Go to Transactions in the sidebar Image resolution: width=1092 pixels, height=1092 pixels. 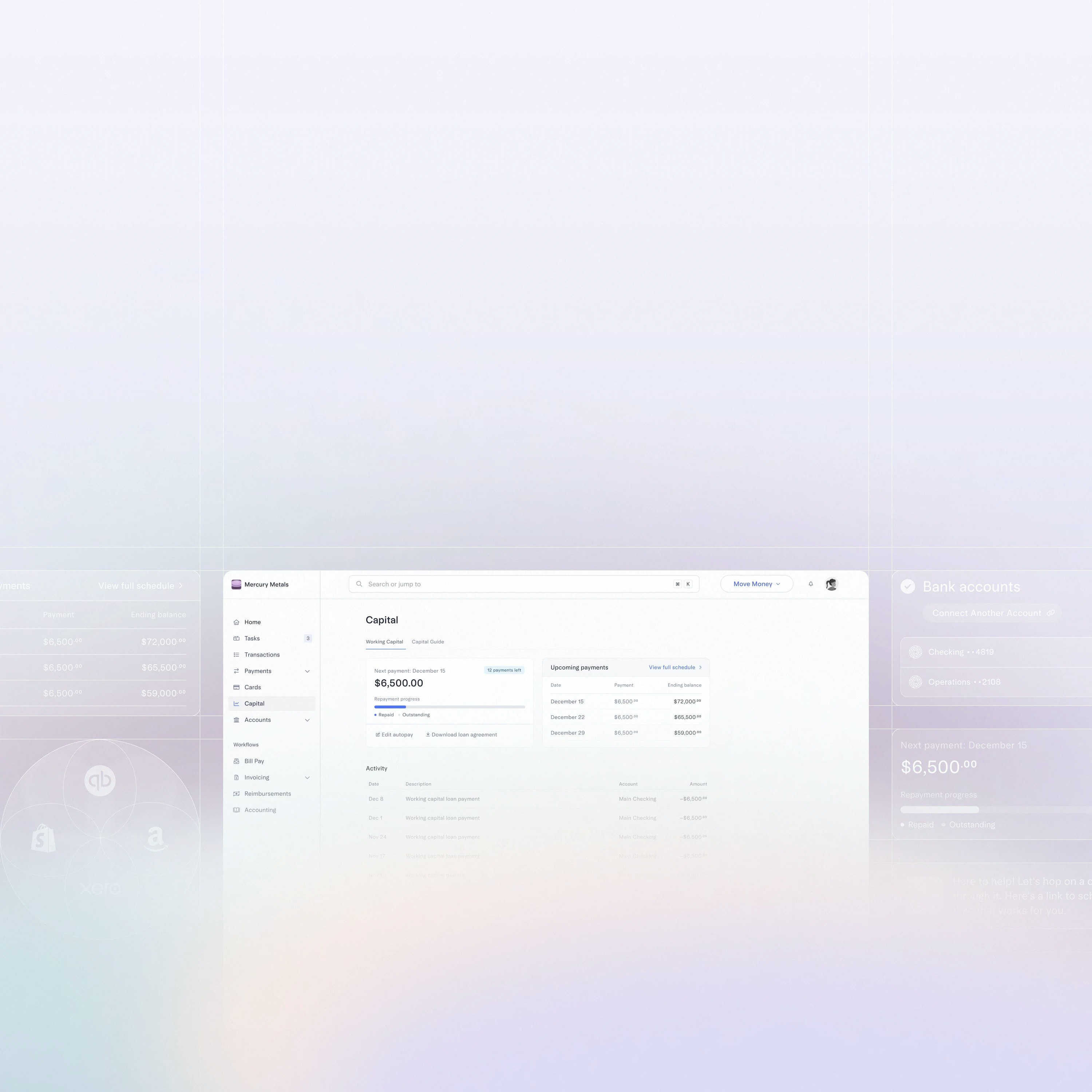[272, 654]
